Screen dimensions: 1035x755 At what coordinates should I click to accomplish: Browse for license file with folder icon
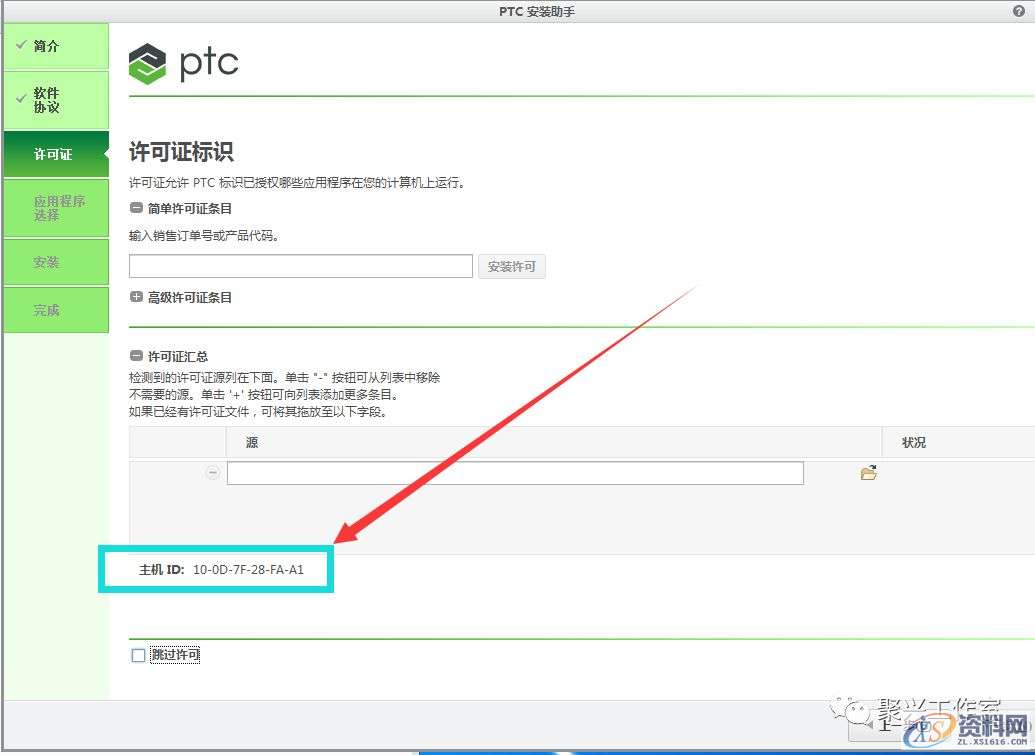tap(868, 473)
